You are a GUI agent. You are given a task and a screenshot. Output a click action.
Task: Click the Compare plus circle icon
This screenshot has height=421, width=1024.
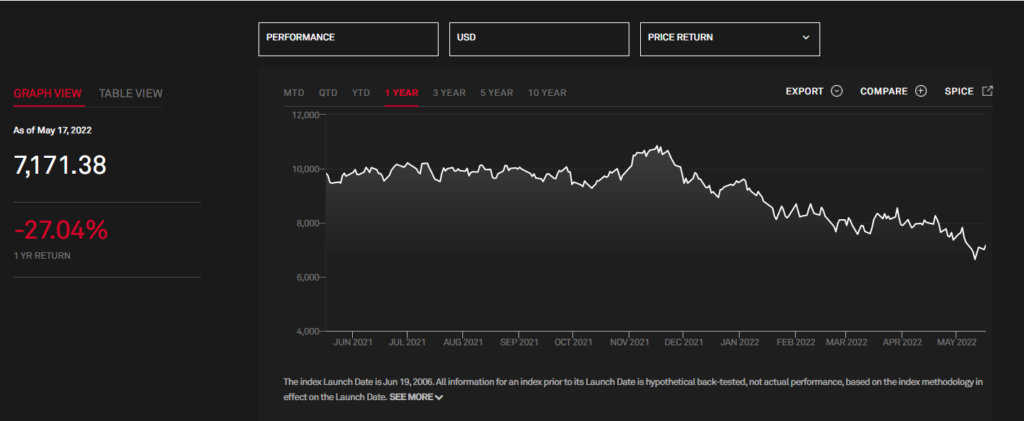pos(921,91)
